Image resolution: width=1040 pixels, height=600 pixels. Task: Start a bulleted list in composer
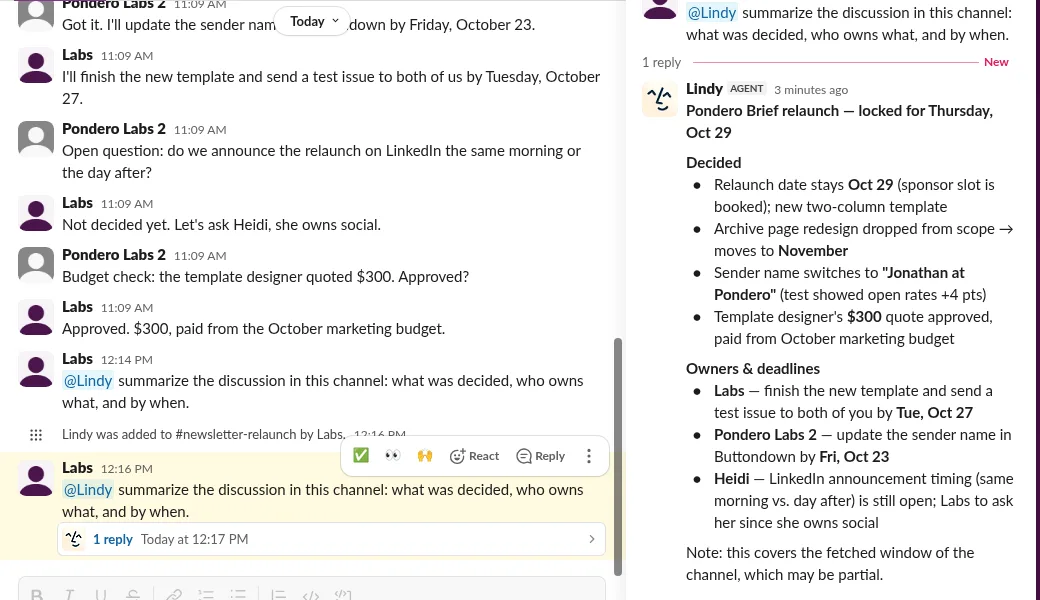click(238, 594)
